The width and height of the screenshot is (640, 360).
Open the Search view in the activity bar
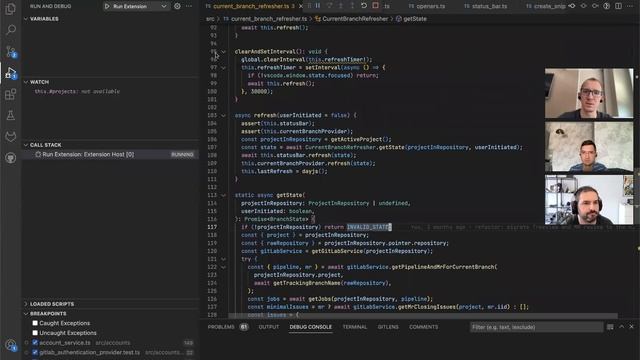point(11,29)
